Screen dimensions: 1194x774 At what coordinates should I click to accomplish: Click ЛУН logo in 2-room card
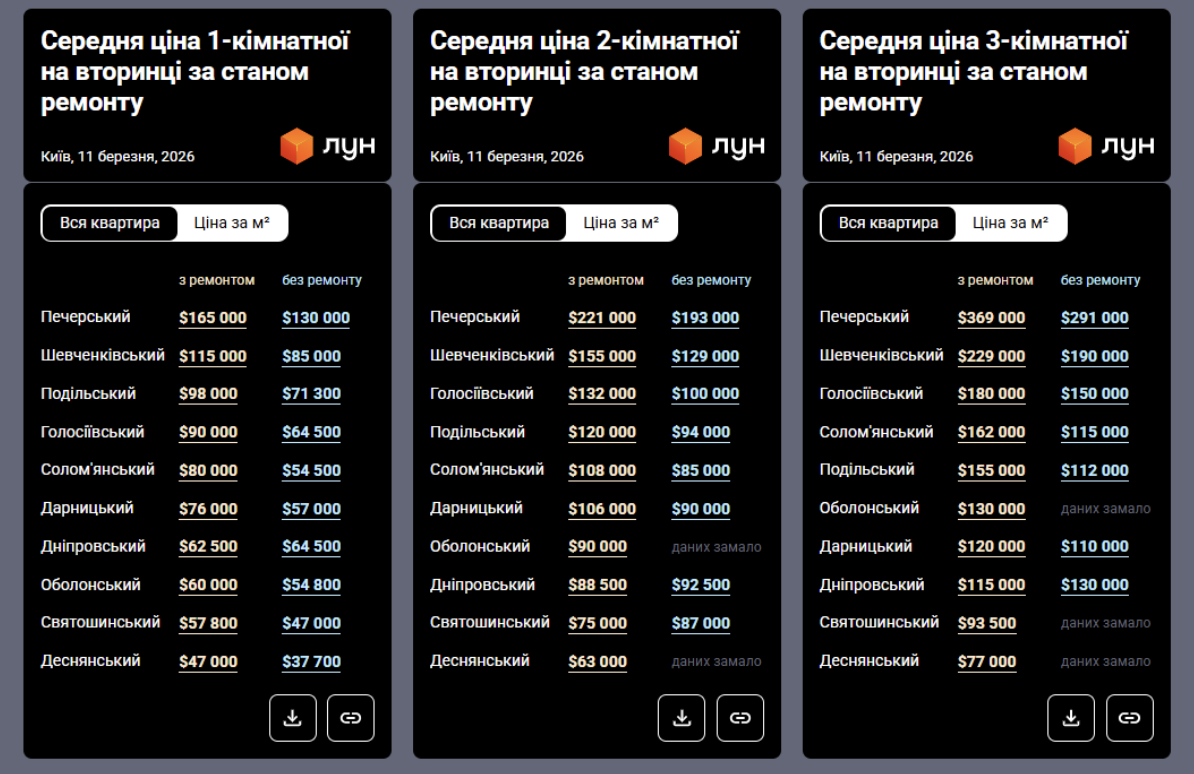tap(717, 146)
